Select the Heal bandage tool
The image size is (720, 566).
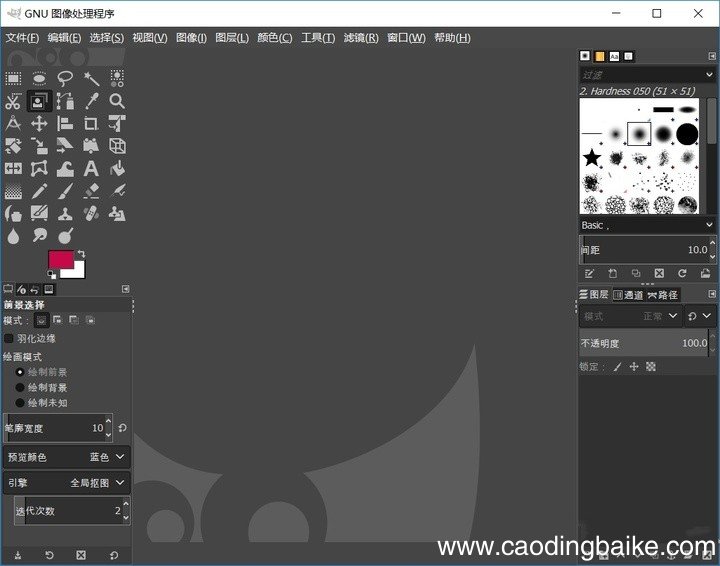click(x=91, y=213)
